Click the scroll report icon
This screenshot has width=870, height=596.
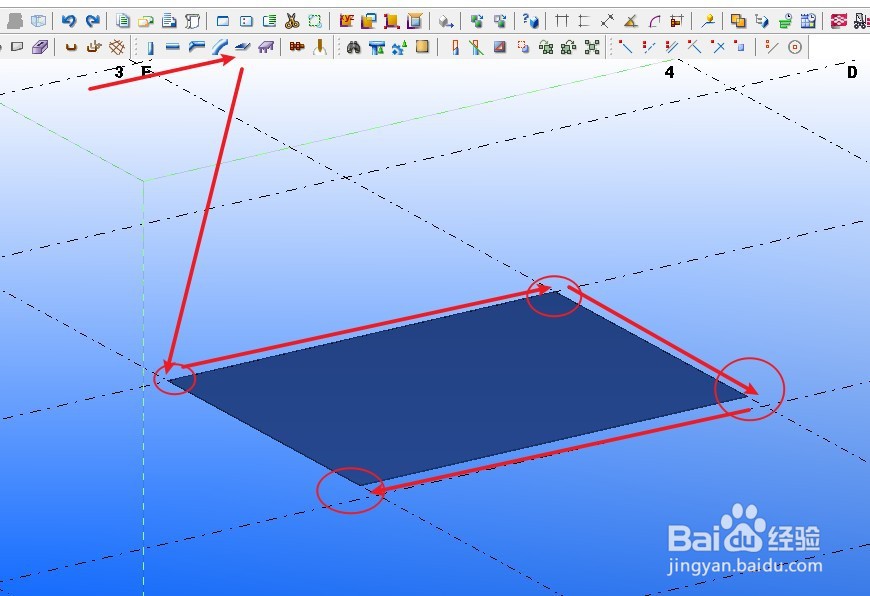point(192,21)
